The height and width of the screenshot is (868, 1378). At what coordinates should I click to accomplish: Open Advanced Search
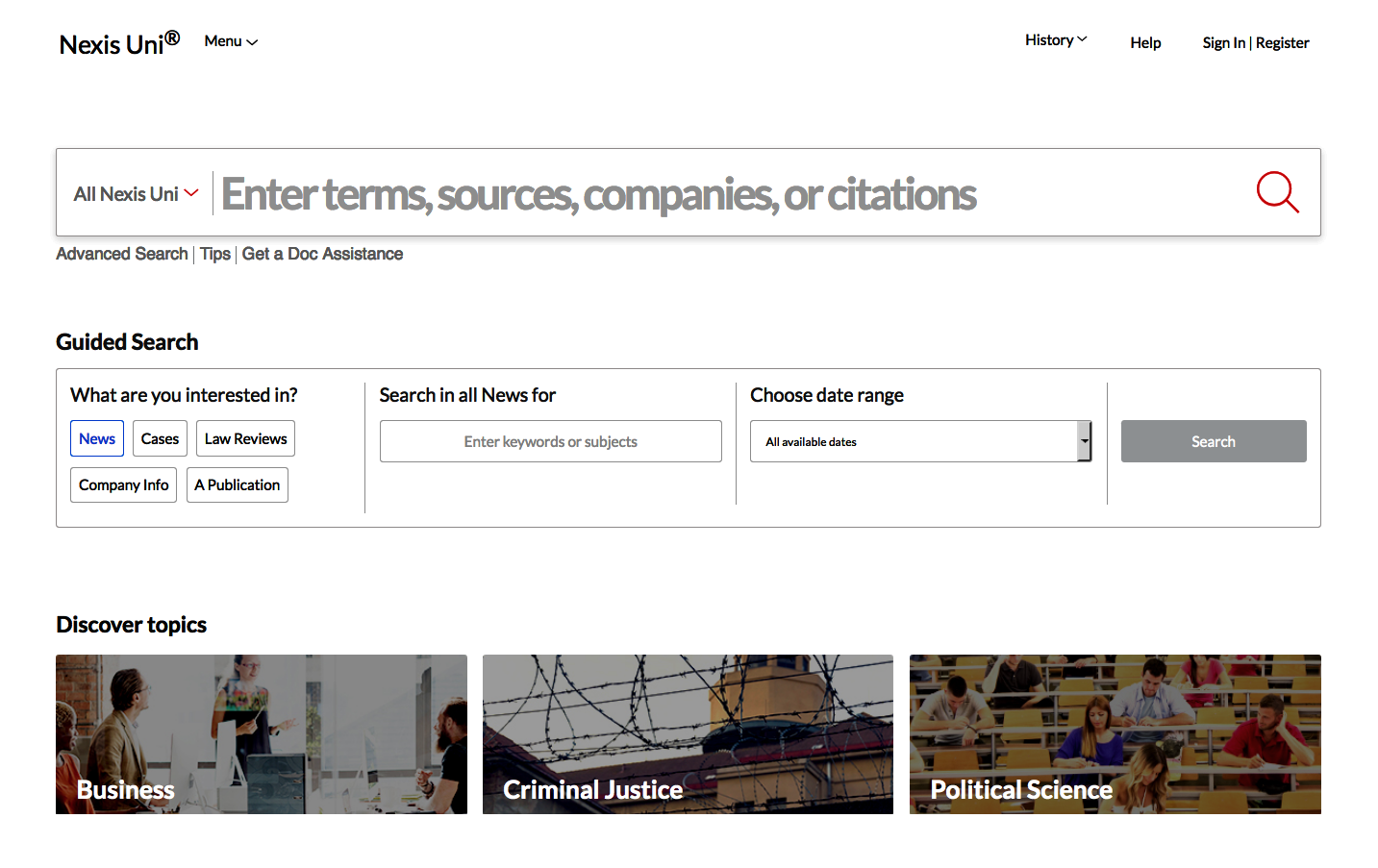tap(122, 254)
